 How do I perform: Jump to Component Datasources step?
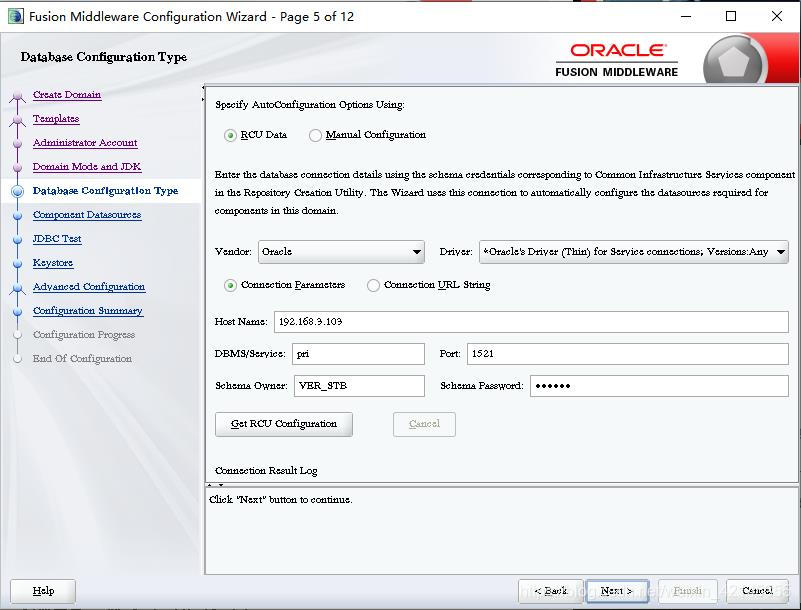tap(87, 215)
